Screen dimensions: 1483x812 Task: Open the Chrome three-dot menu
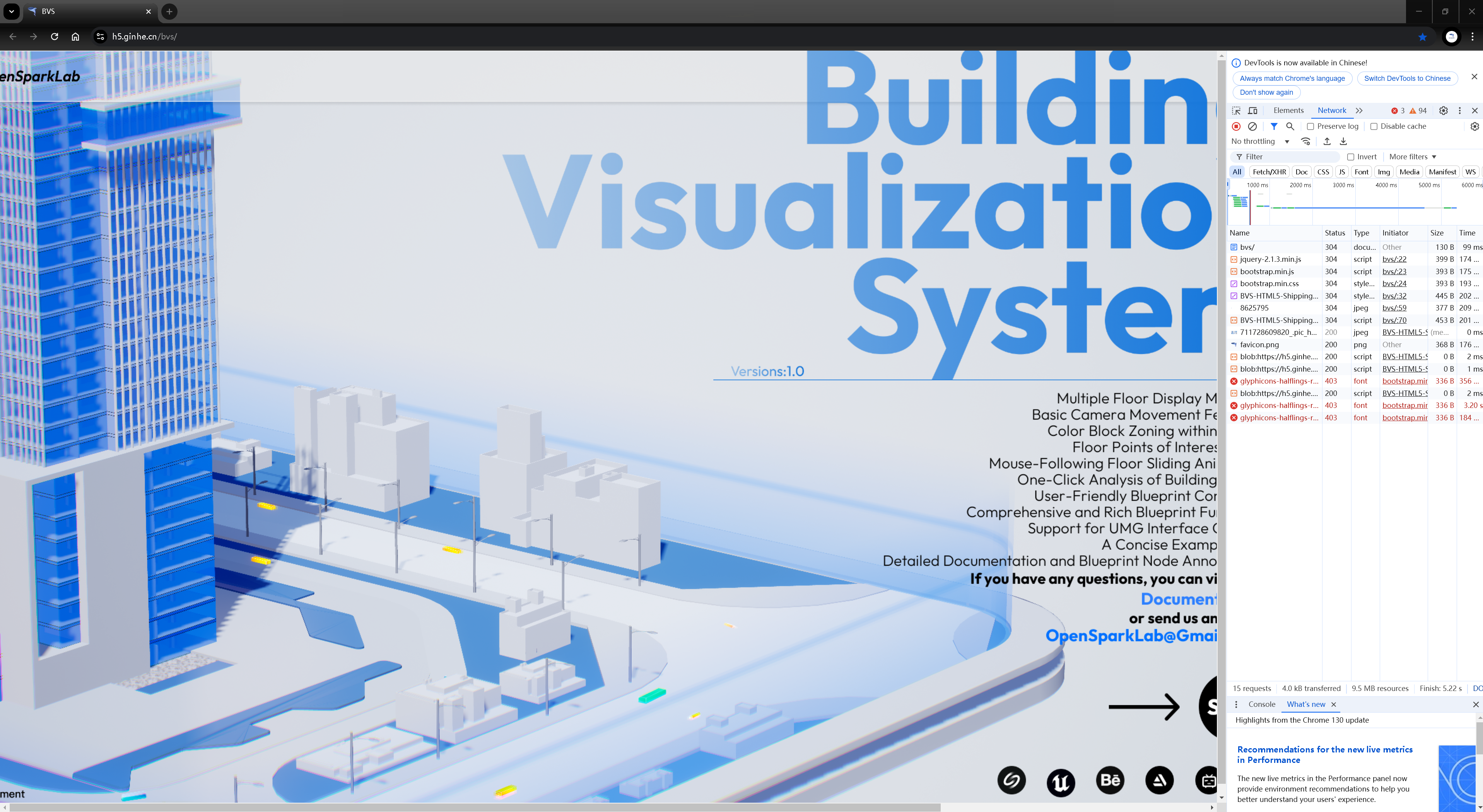point(1473,37)
